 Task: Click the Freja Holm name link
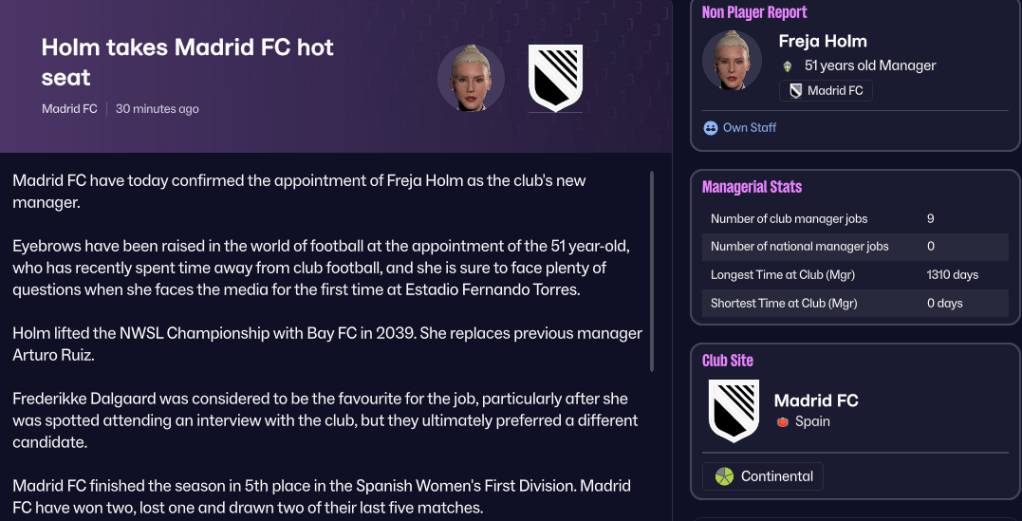[822, 41]
